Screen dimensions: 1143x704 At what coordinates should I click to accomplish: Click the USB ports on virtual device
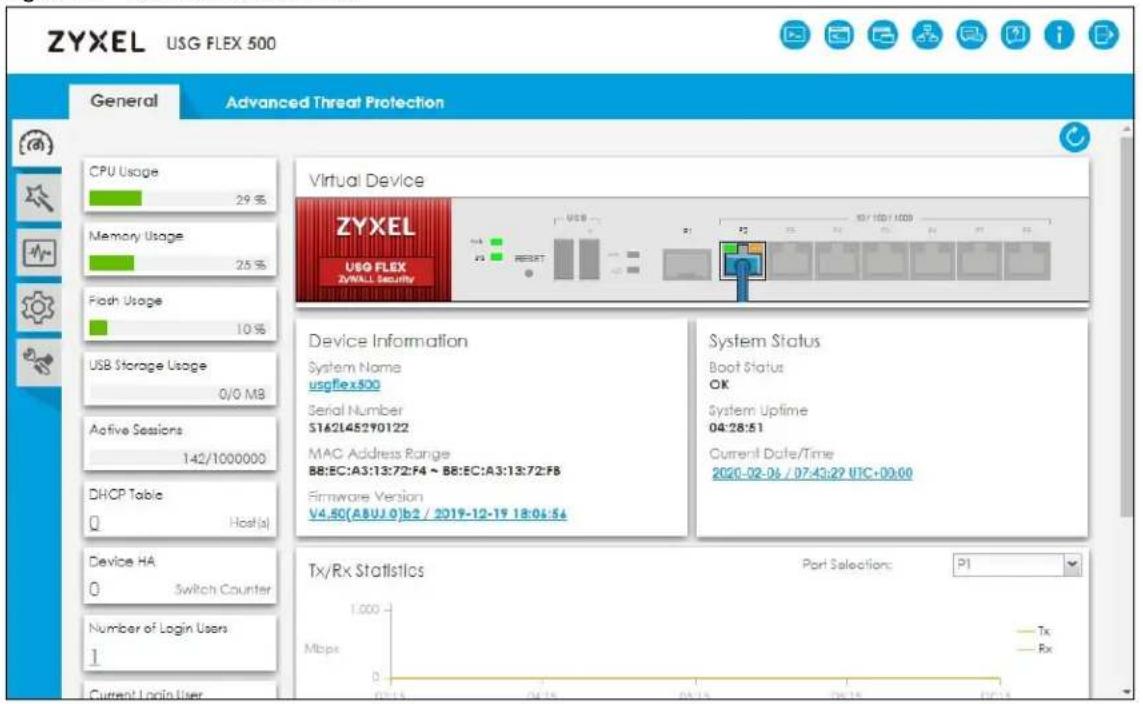(x=577, y=259)
